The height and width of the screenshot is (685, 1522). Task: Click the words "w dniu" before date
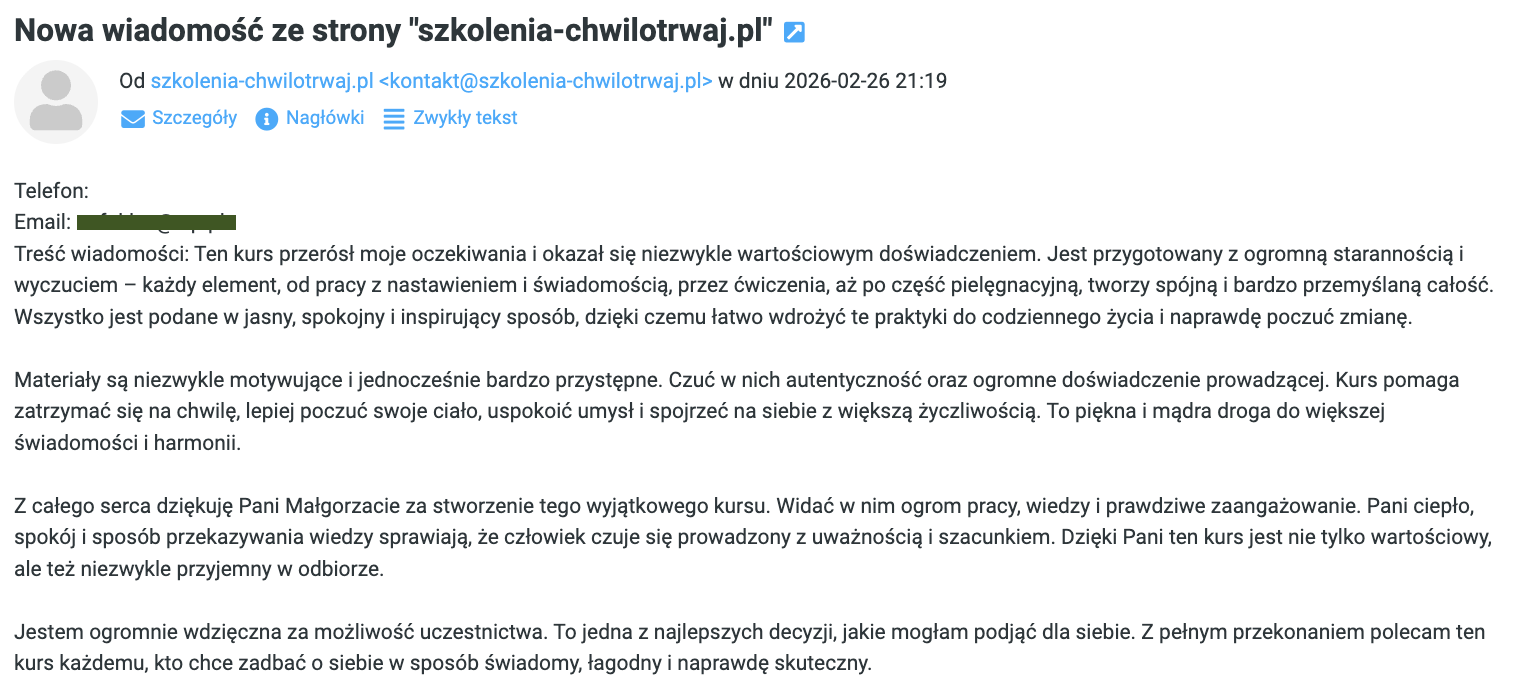[x=749, y=81]
